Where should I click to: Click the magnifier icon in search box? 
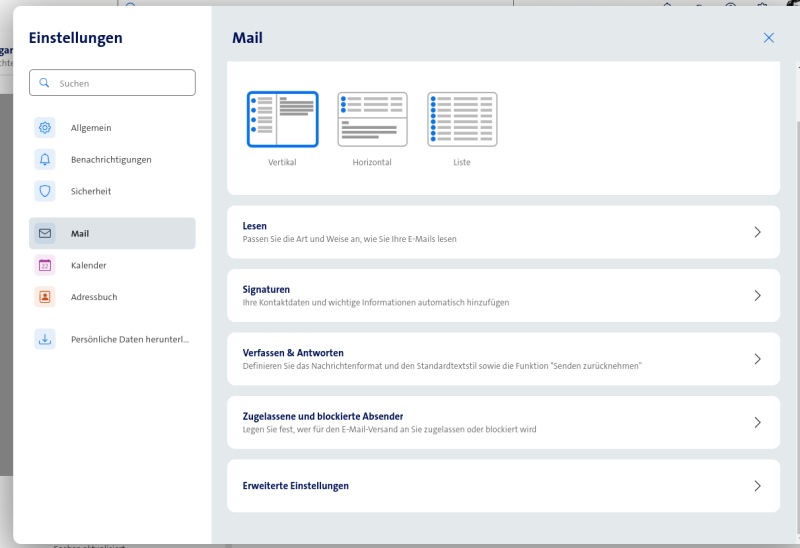pyautogui.click(x=44, y=83)
